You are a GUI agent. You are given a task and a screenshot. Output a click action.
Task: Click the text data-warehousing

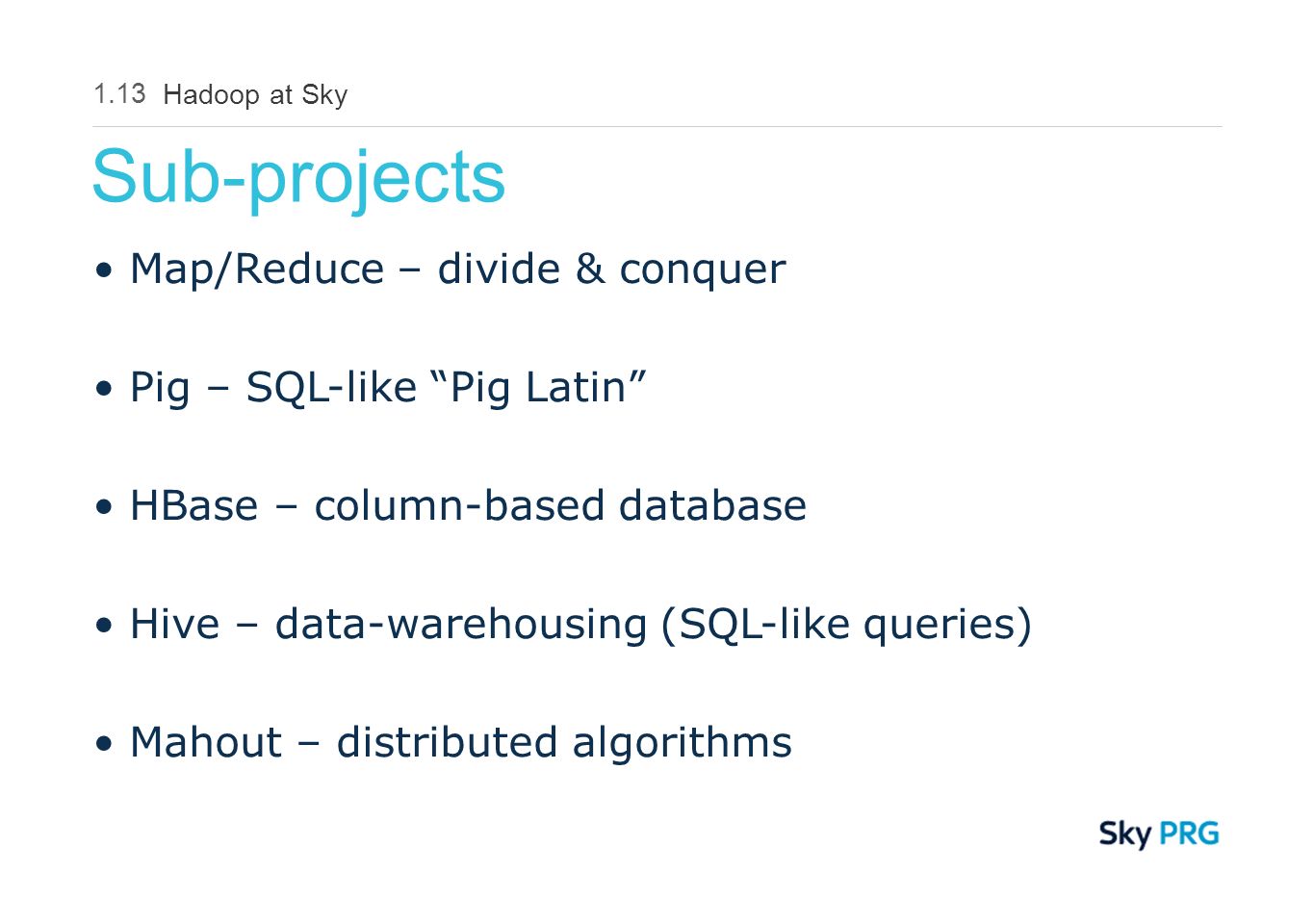(x=461, y=625)
